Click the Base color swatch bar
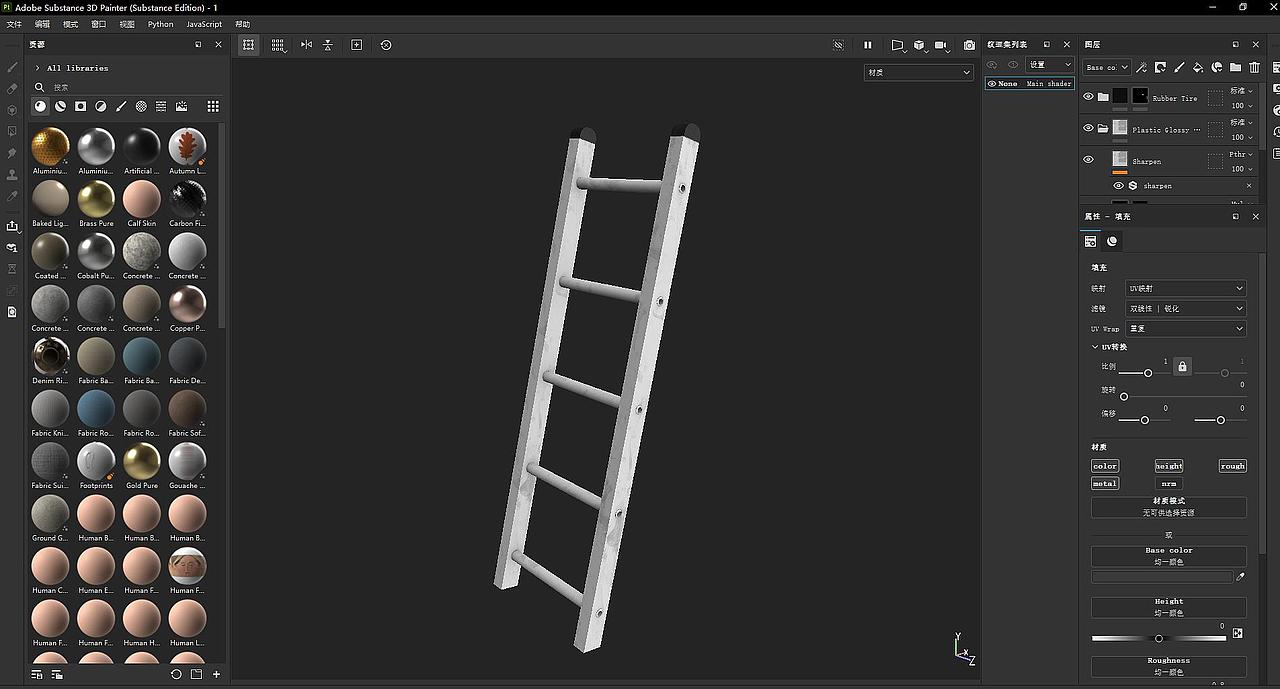Image resolution: width=1280 pixels, height=689 pixels. [1162, 577]
